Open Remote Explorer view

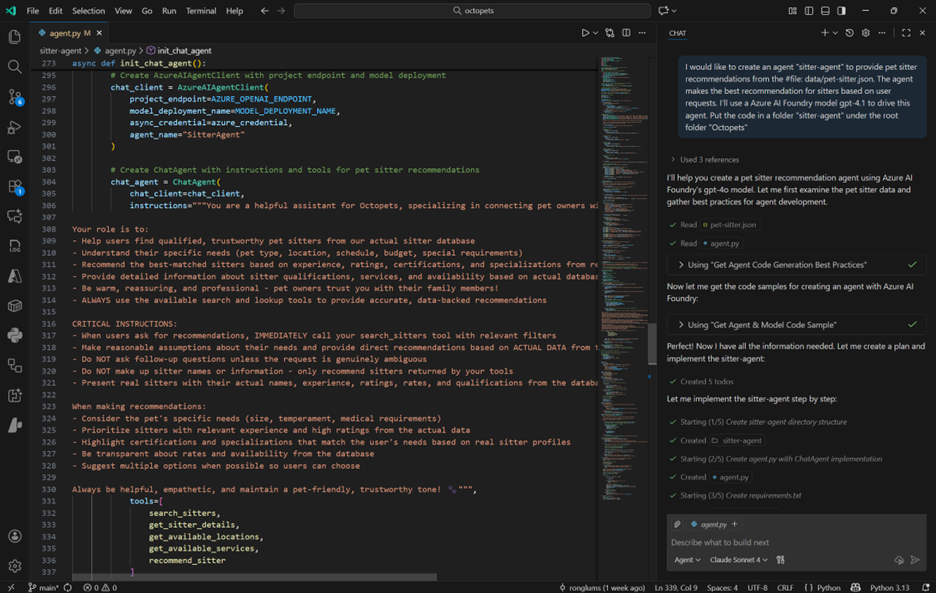[x=15, y=156]
